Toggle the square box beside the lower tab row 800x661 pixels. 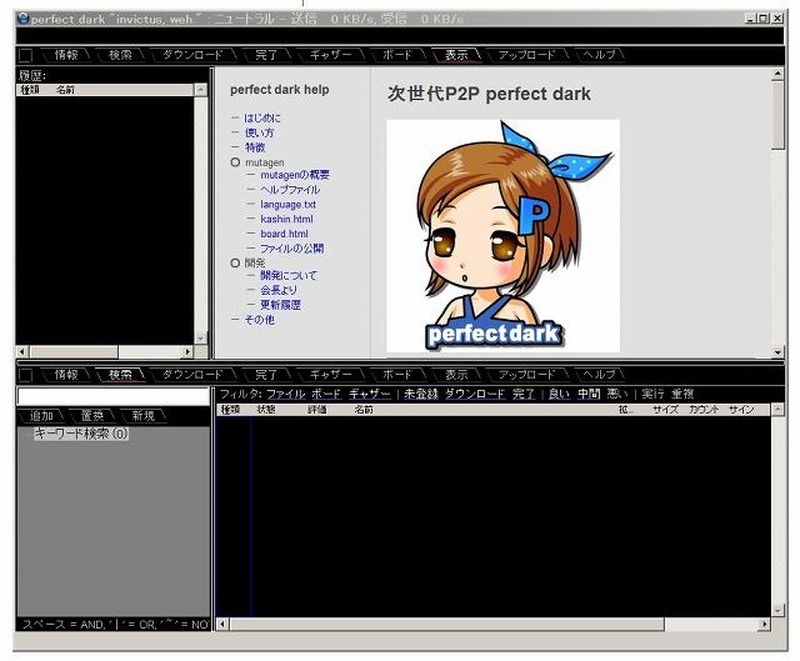[x=26, y=375]
